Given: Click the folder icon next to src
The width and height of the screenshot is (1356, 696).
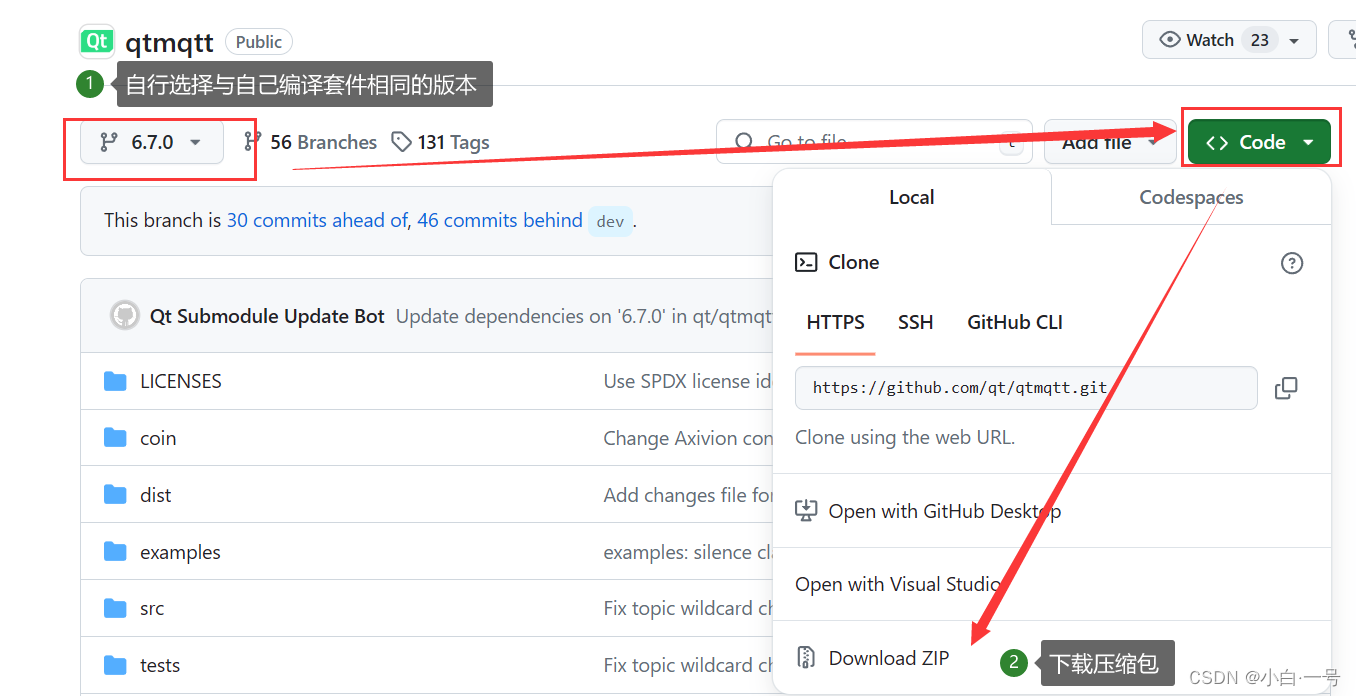Looking at the screenshot, I should [118, 608].
